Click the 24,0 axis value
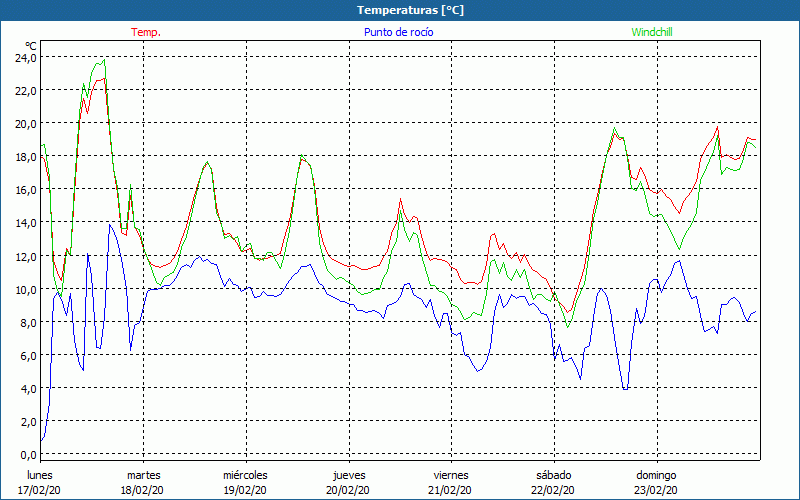 26,58
